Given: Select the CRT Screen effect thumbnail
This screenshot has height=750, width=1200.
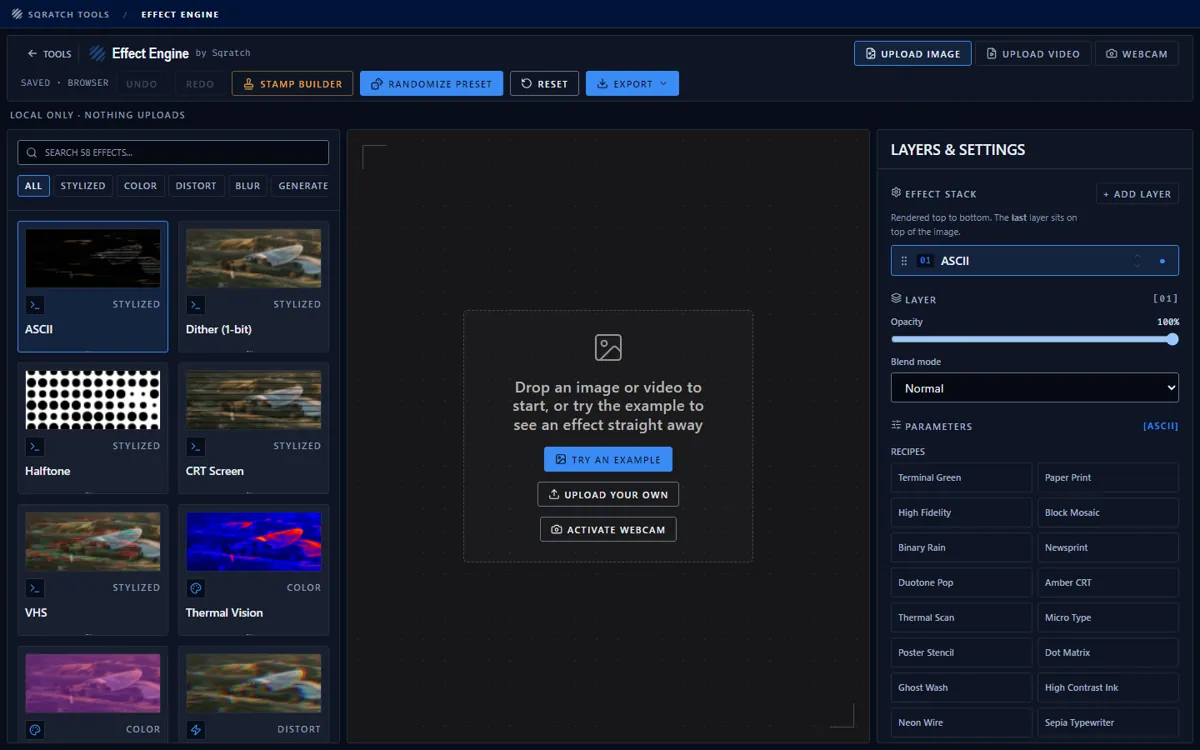Looking at the screenshot, I should [x=254, y=400].
